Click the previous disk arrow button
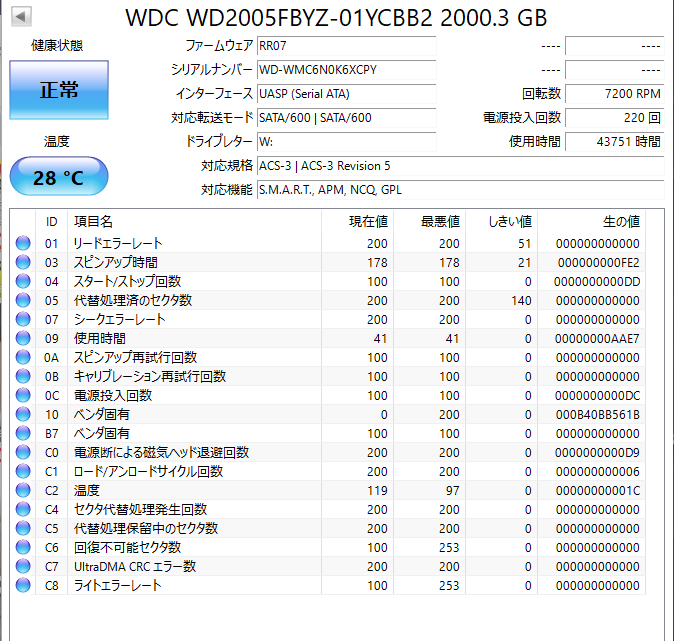This screenshot has width=674, height=641. [21, 17]
